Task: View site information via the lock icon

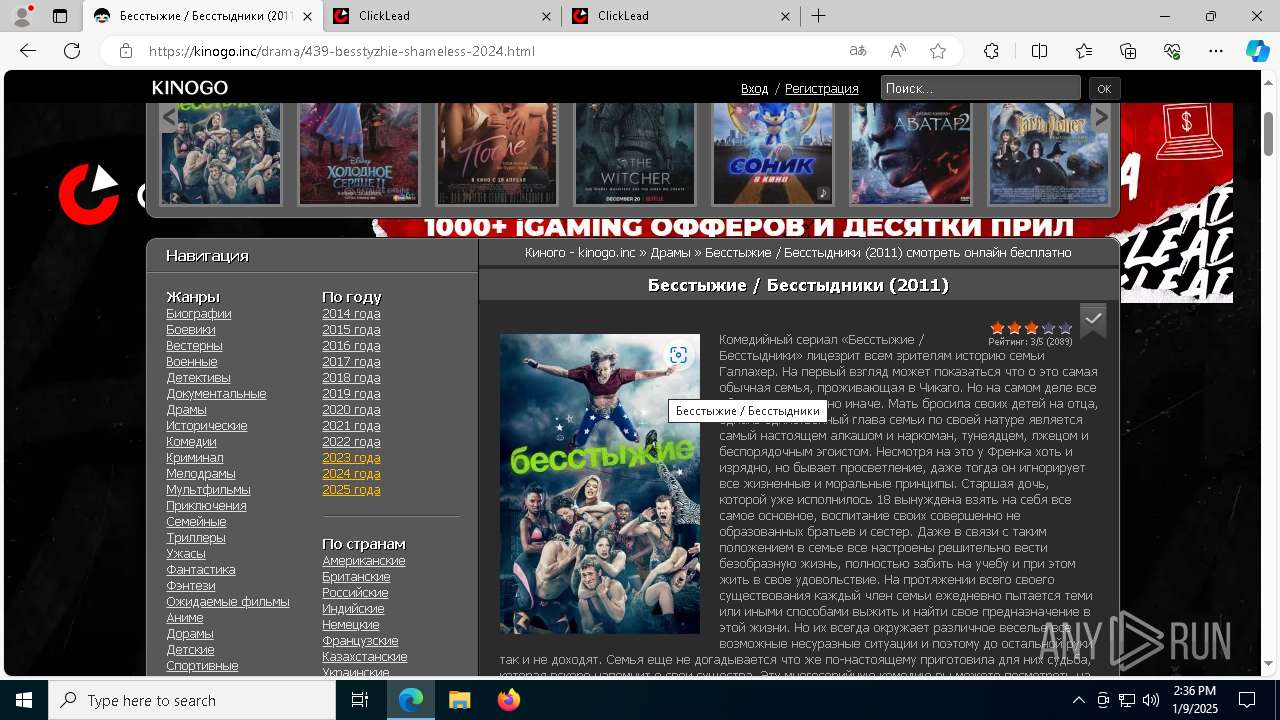Action: [126, 51]
